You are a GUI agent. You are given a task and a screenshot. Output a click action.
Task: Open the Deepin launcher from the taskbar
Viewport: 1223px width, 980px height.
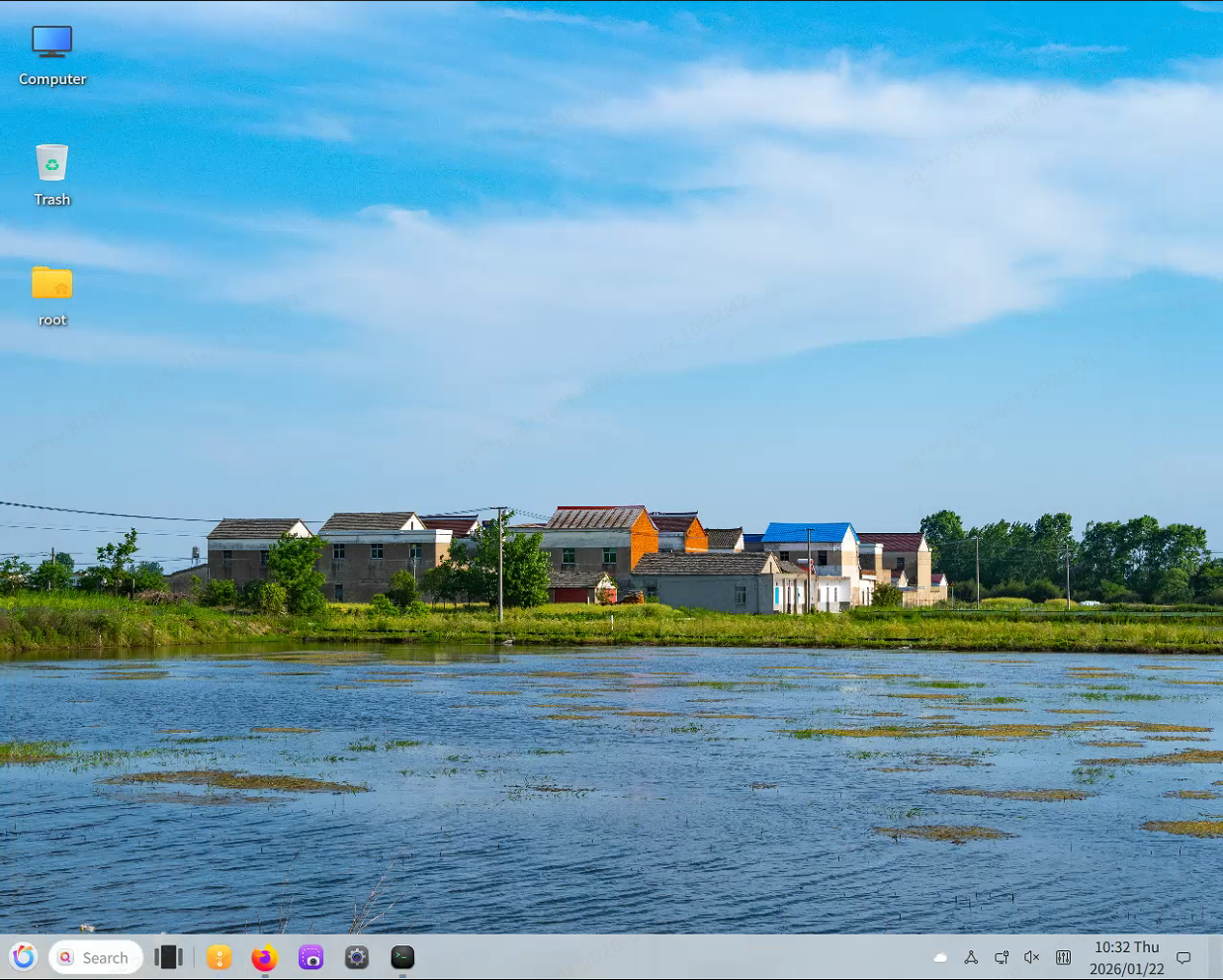[x=23, y=957]
